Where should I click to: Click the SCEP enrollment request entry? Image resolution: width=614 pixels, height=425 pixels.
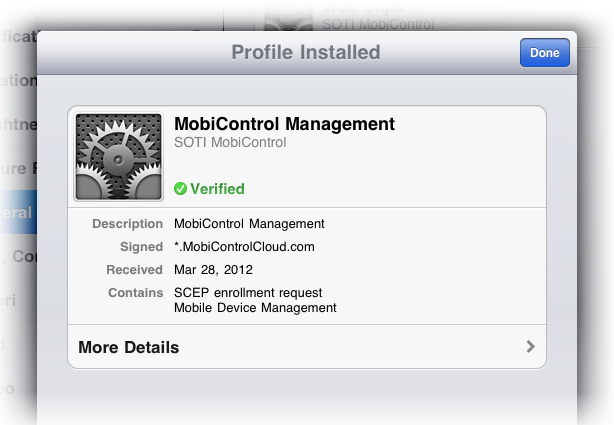pyautogui.click(x=248, y=292)
